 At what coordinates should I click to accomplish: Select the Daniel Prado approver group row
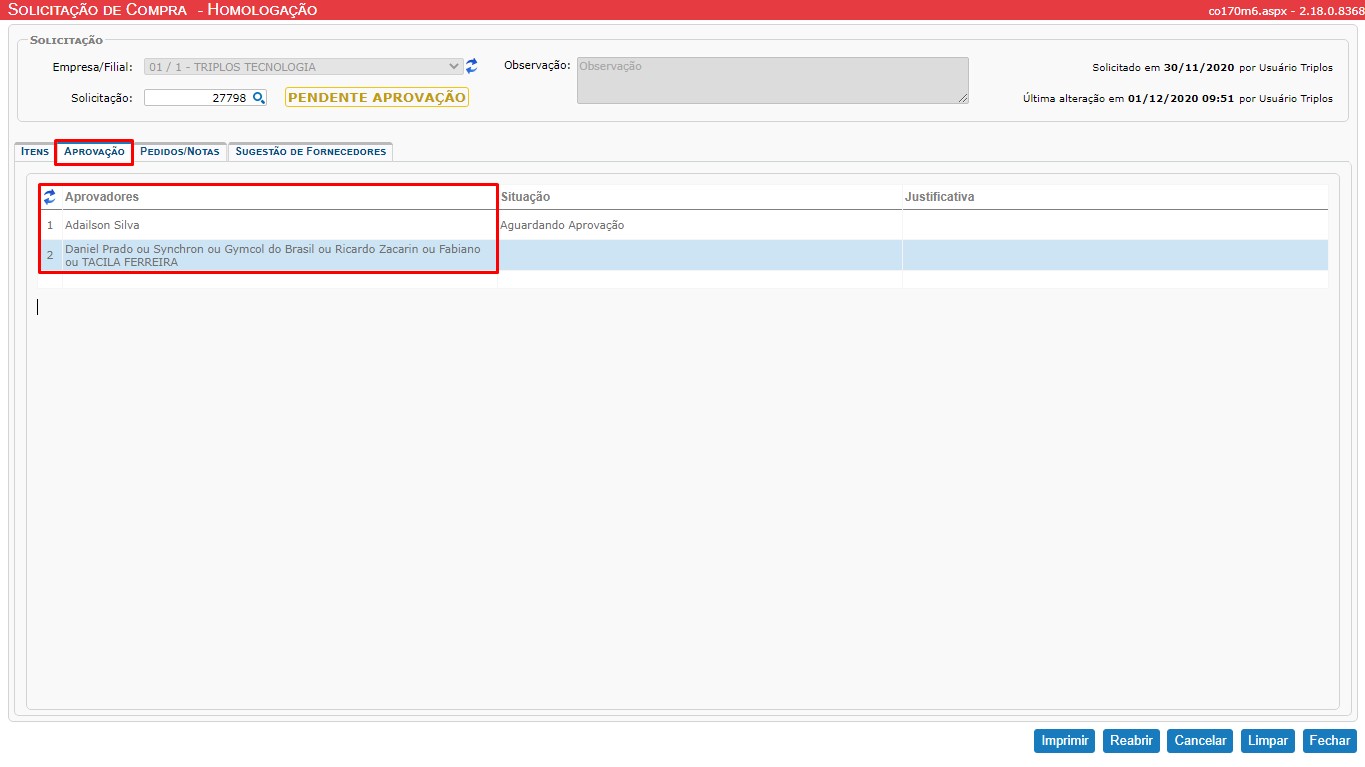(x=683, y=255)
